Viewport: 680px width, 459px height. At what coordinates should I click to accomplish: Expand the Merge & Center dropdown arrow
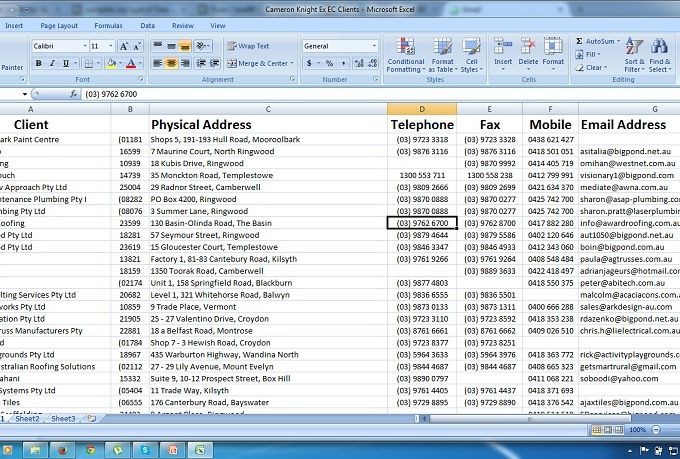(291, 63)
